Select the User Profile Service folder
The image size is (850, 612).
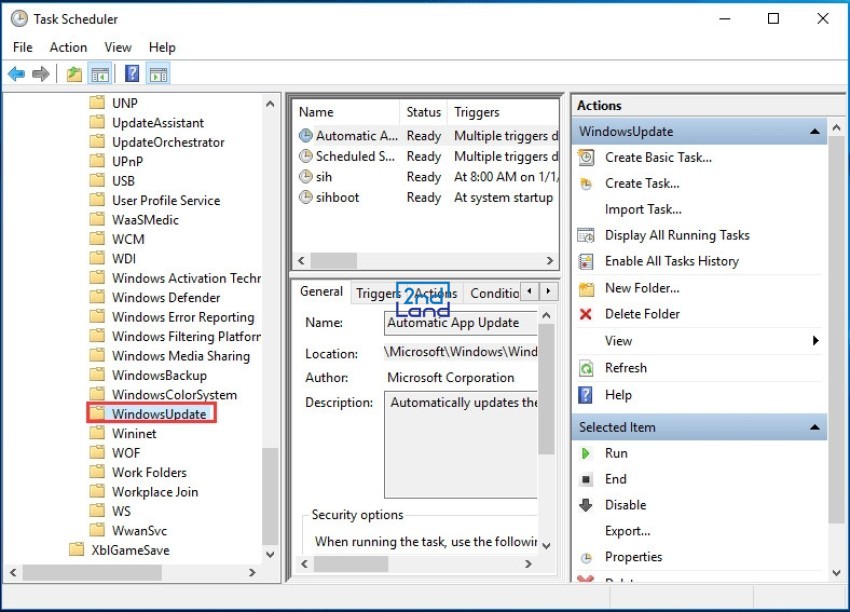click(166, 200)
